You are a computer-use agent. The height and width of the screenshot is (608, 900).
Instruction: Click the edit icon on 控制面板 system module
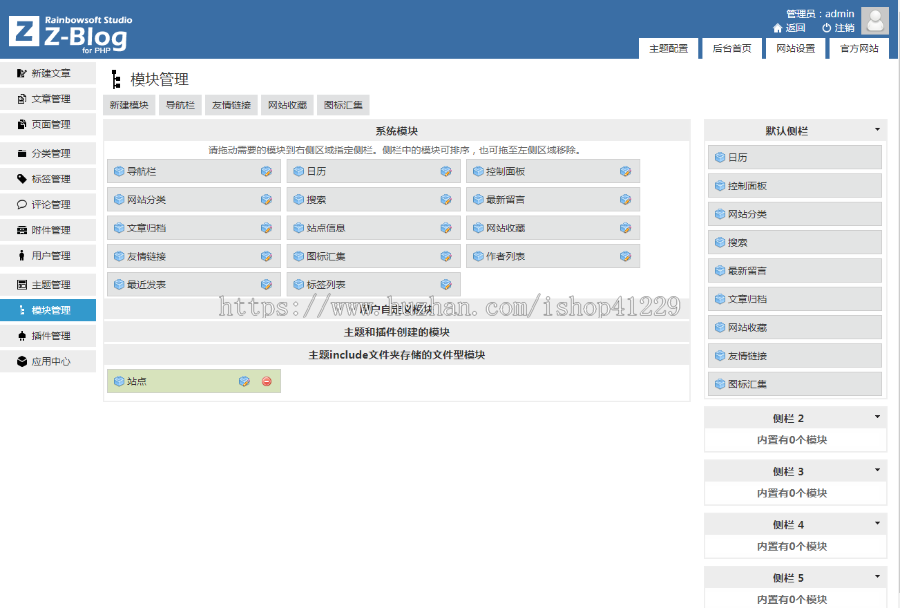pyautogui.click(x=625, y=171)
